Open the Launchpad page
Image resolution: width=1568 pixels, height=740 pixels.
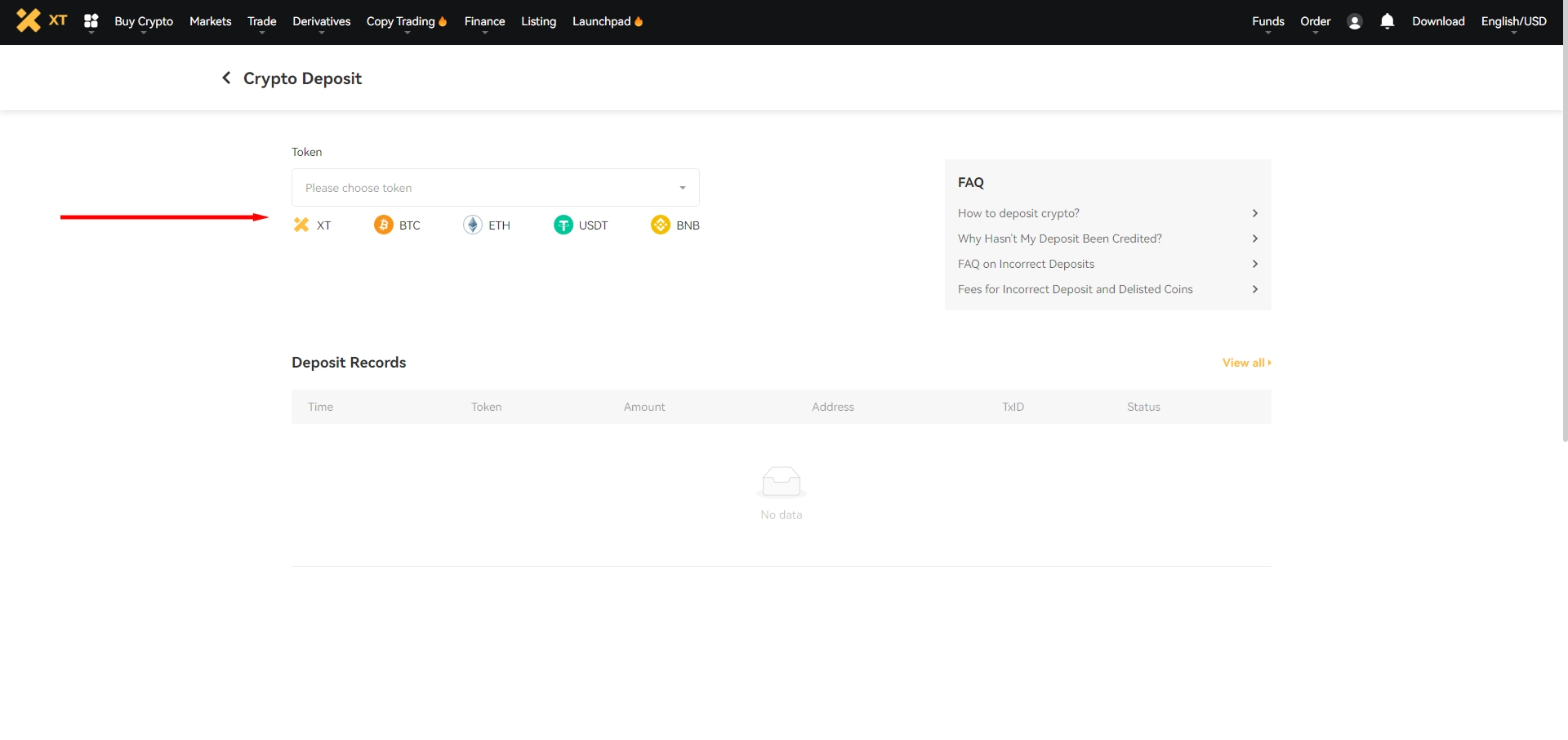point(608,21)
